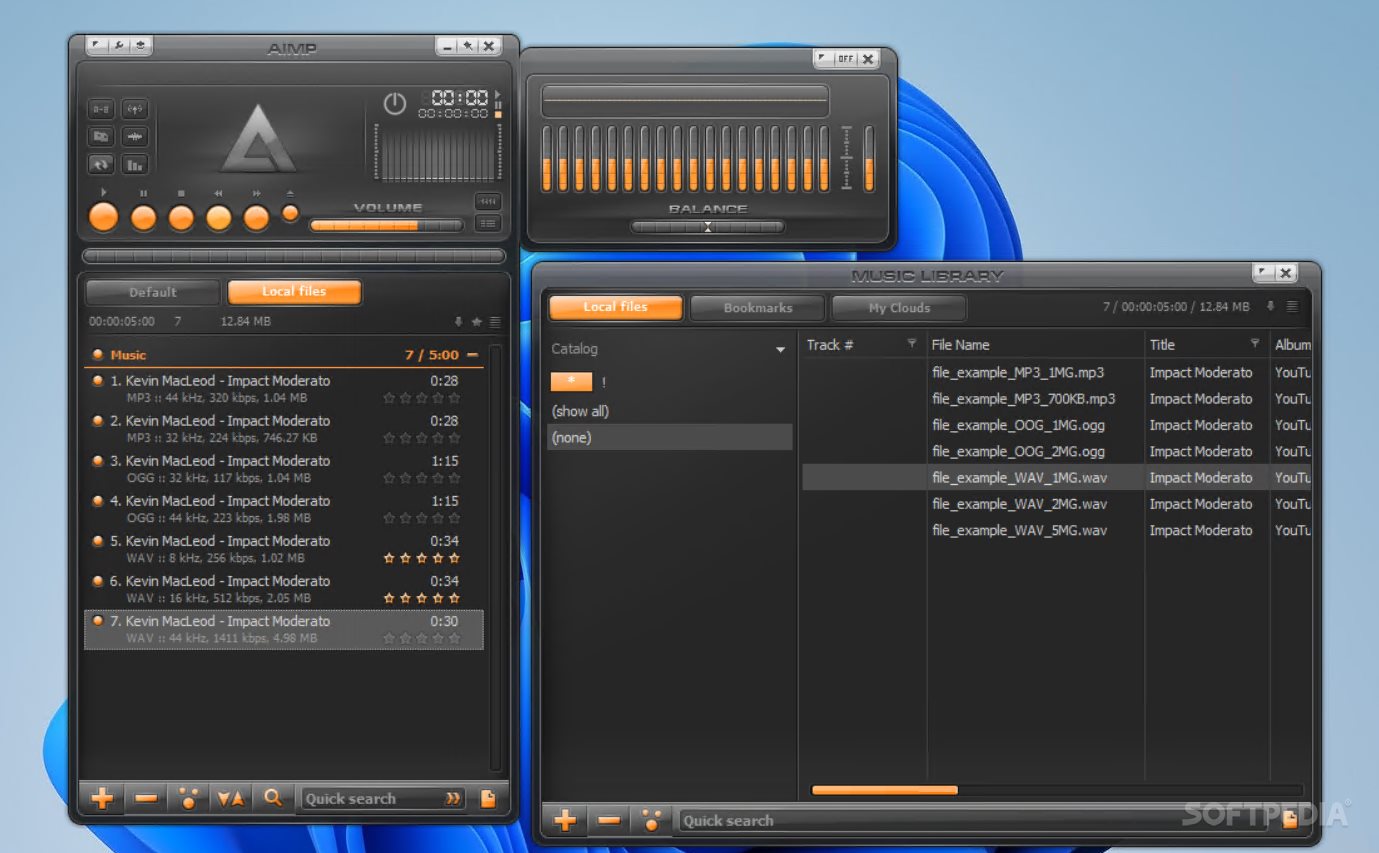
Task: Toggle the equalizer OFF switch
Action: point(846,59)
